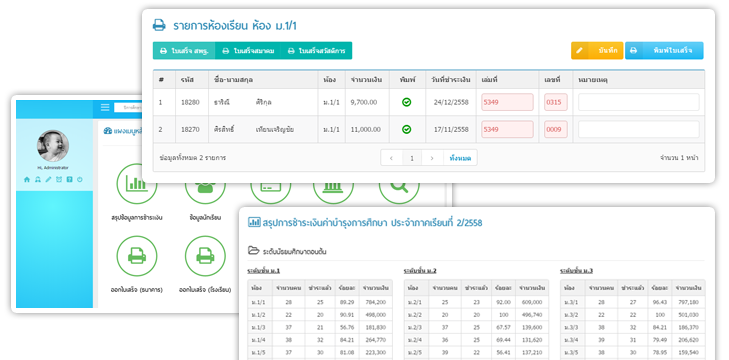Open the bar chart payment summary icon
Viewport: 729px width, 360px height.
point(137,184)
